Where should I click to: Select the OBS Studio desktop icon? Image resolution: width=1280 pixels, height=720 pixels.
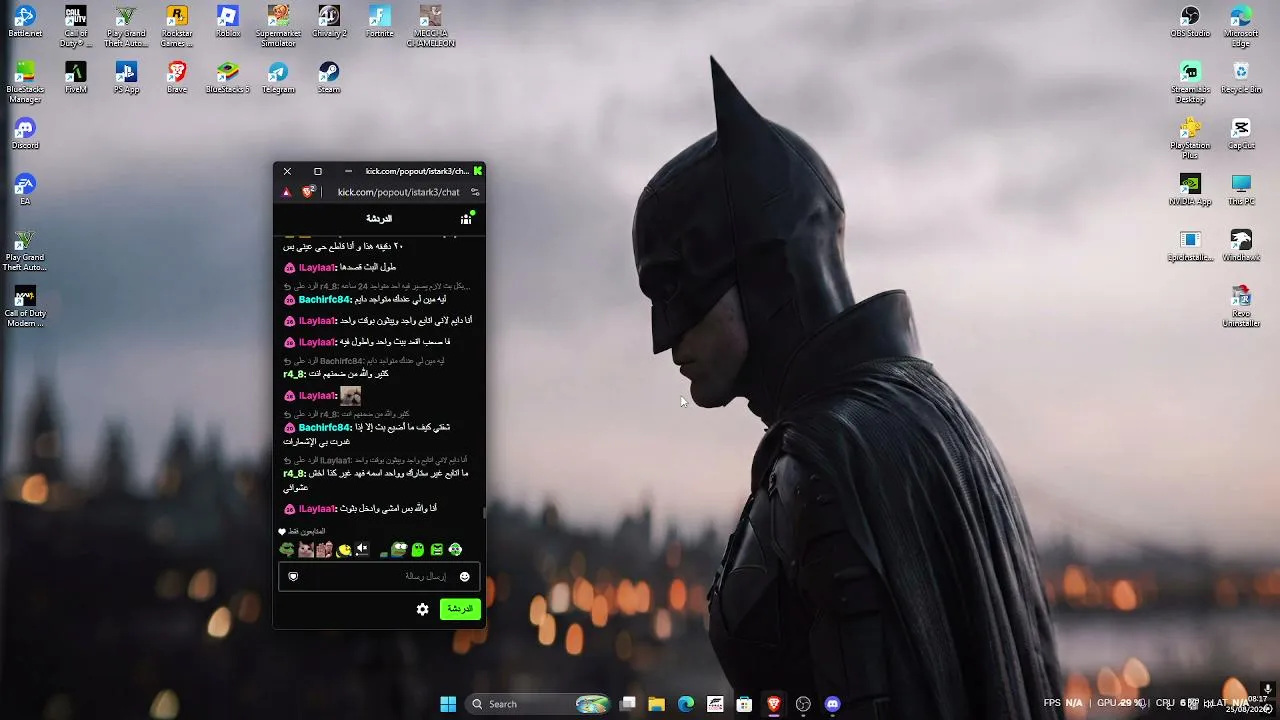[1190, 22]
